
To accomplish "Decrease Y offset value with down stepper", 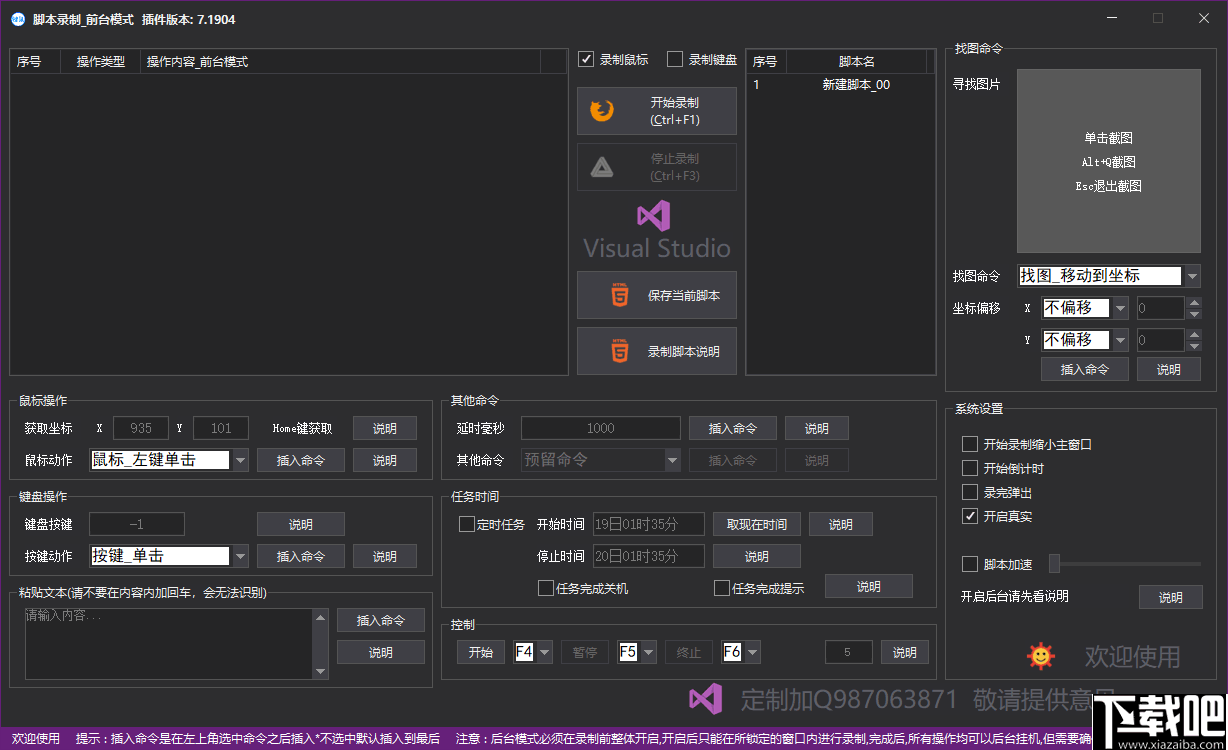I will point(1193,346).
